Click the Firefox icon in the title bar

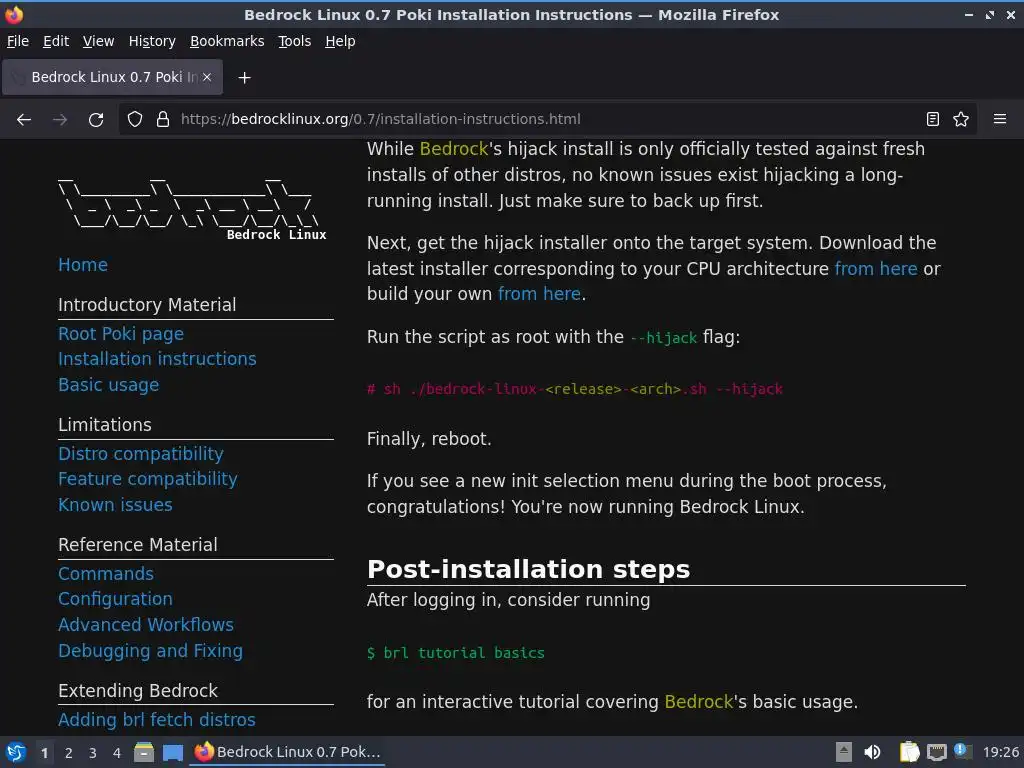(14, 14)
